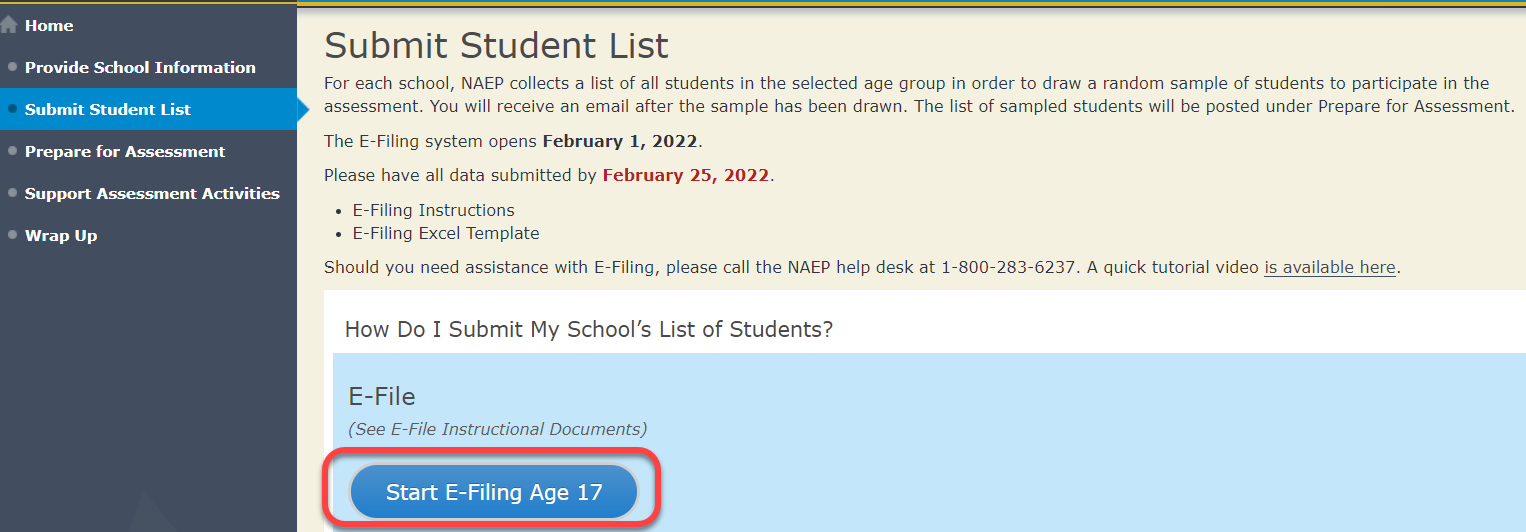Go to Provide School Information
This screenshot has width=1526, height=532.
click(140, 68)
